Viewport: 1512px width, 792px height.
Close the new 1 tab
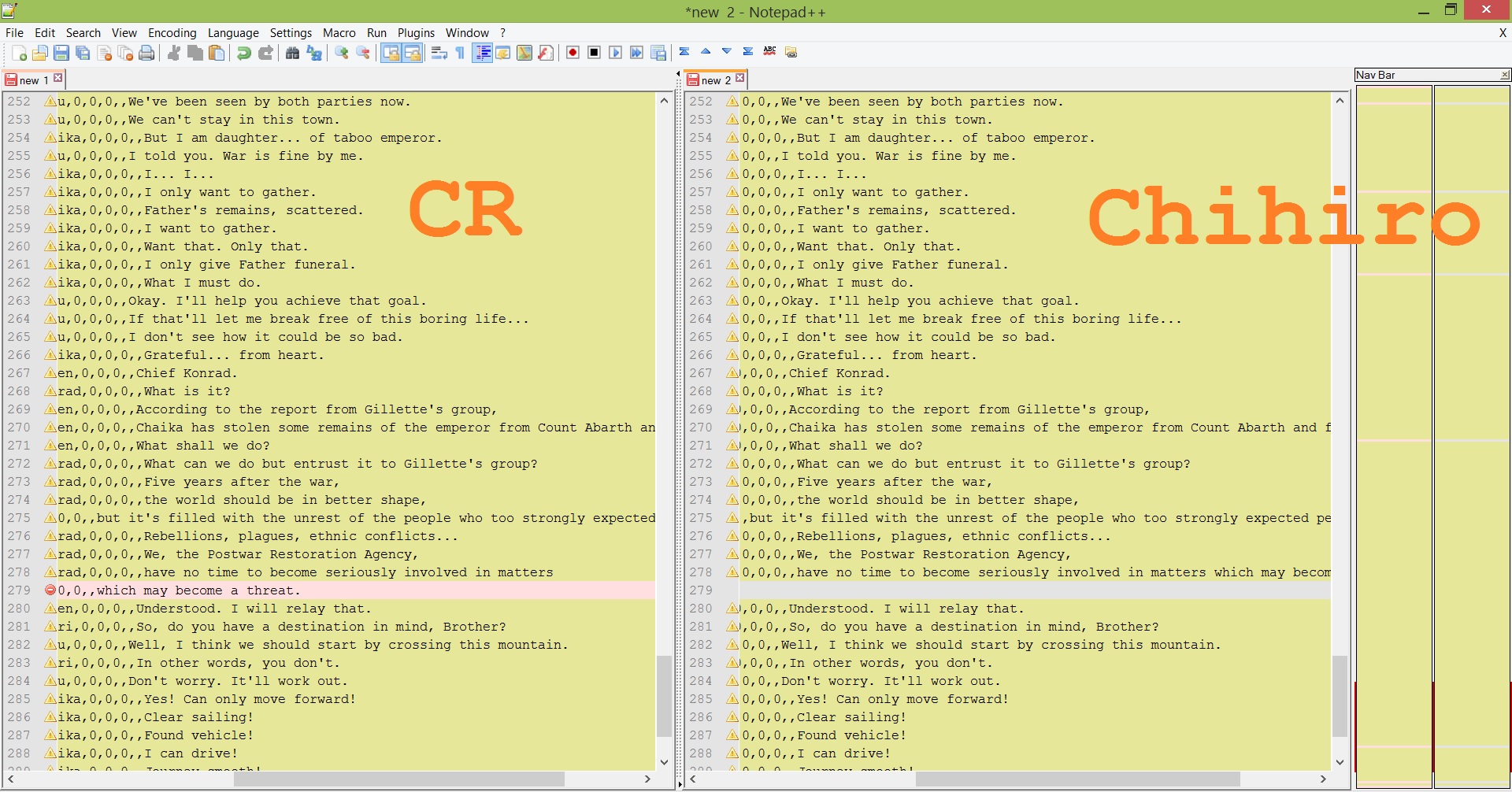[58, 78]
